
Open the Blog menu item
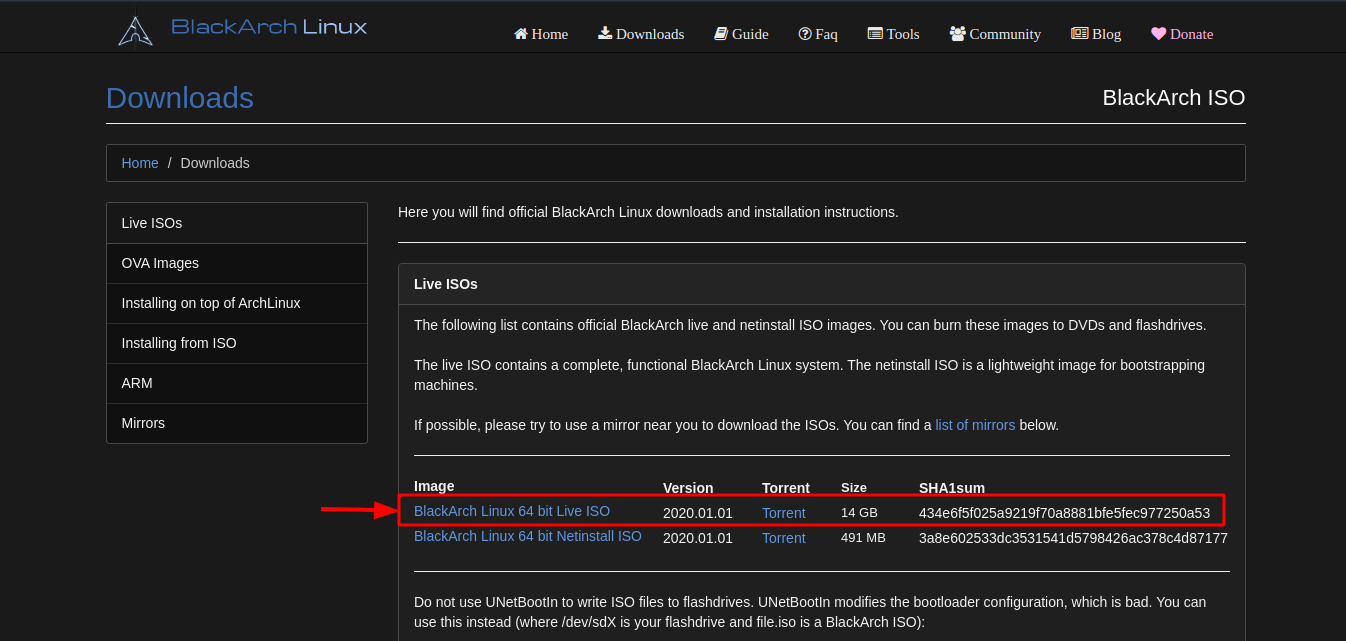point(1096,34)
